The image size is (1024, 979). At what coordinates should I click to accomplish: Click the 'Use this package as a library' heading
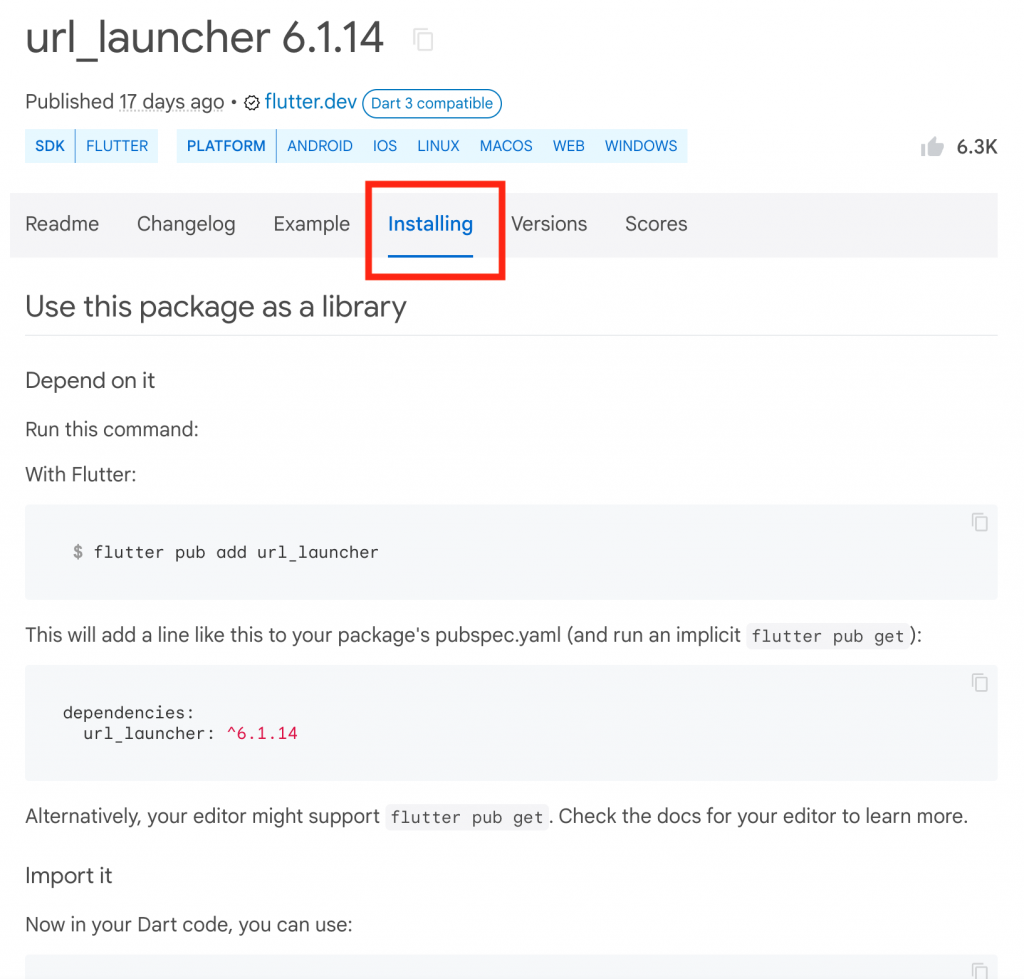[x=216, y=306]
